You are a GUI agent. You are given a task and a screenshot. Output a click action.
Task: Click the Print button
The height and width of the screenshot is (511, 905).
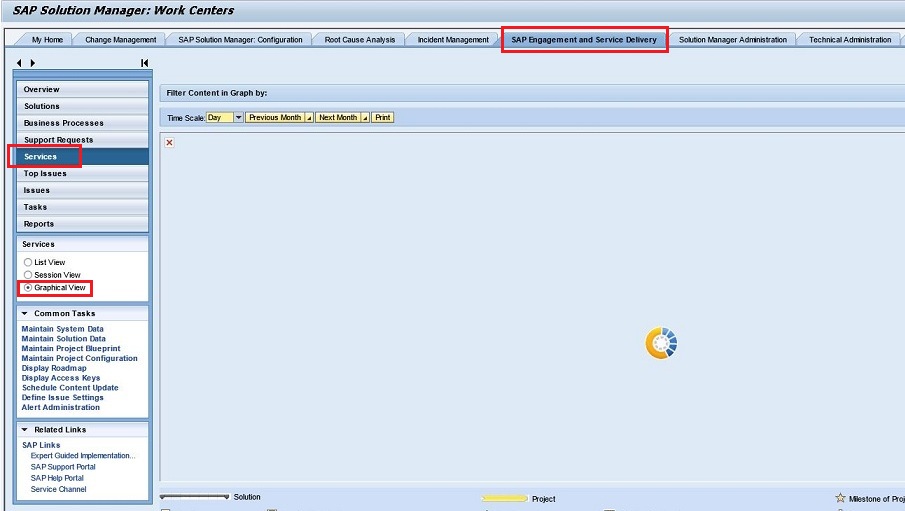coord(383,117)
